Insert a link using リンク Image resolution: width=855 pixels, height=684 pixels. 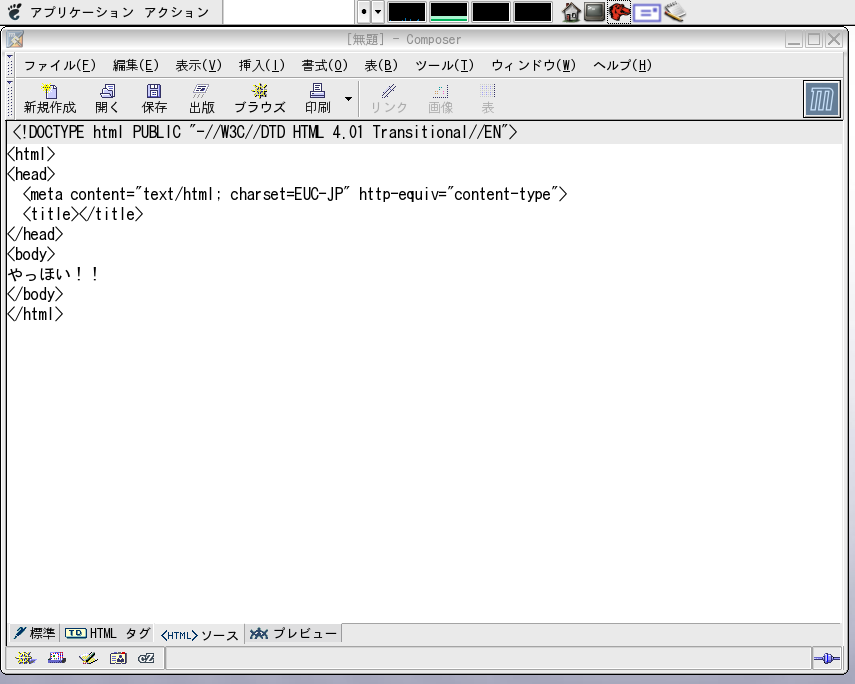click(x=389, y=99)
